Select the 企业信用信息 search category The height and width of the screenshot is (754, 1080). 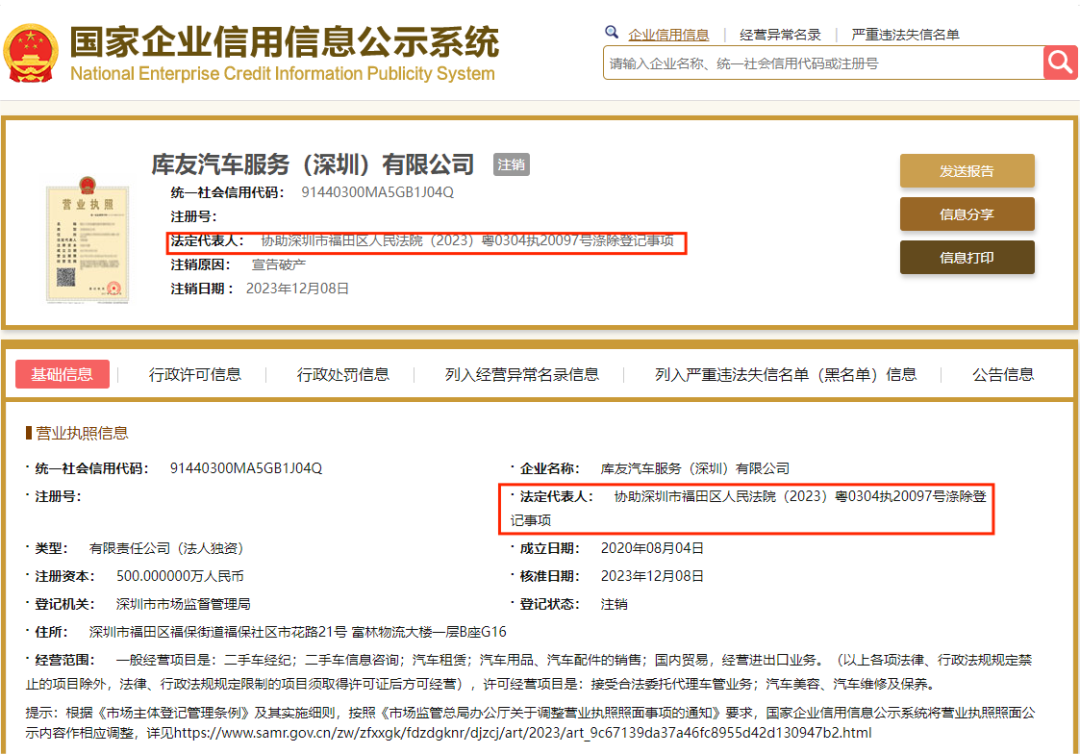point(668,34)
